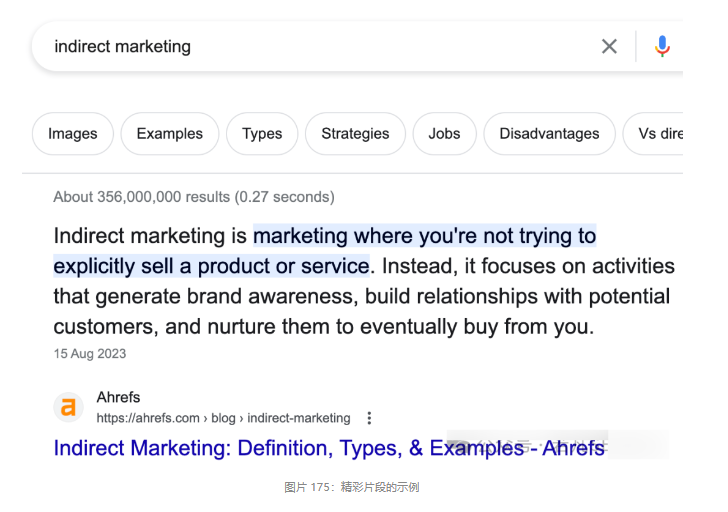The image size is (728, 512).
Task: Select the Examples filter chip
Action: 169,134
